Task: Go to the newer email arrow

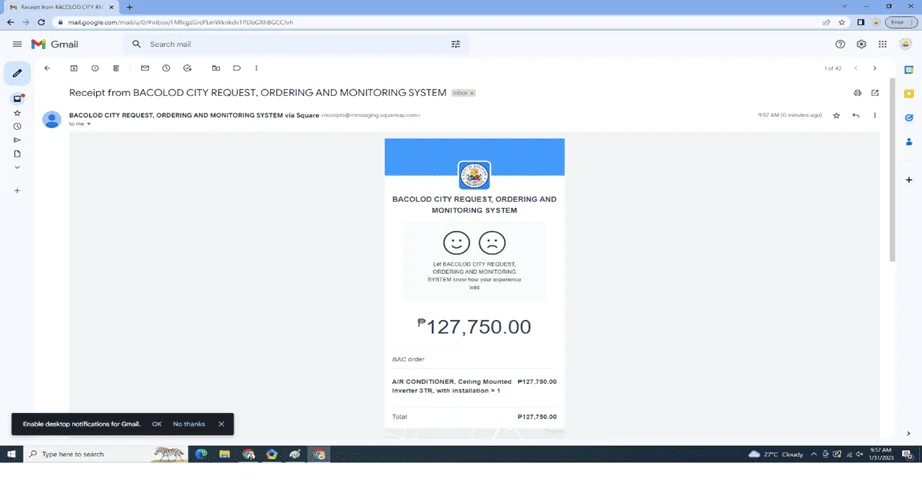Action: pyautogui.click(x=856, y=68)
